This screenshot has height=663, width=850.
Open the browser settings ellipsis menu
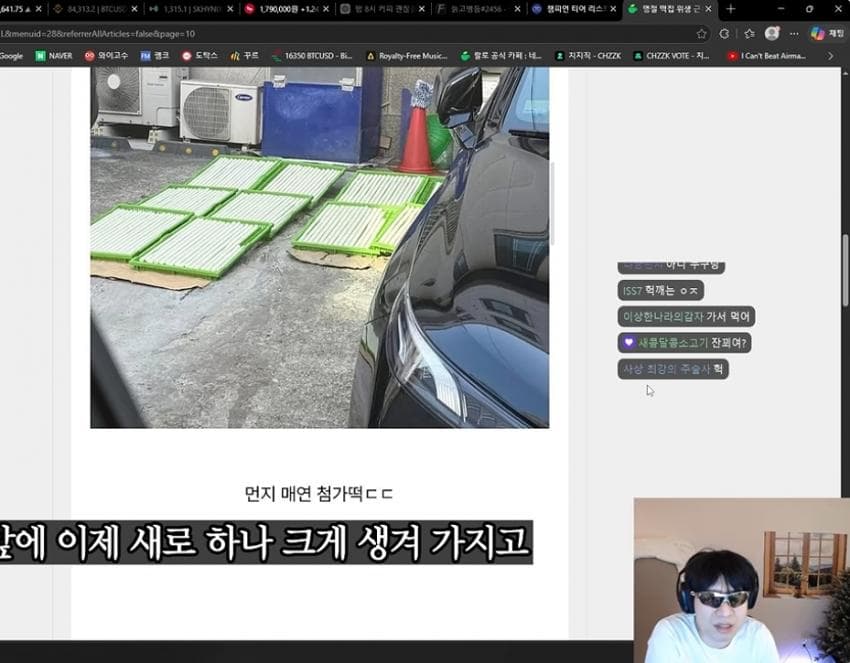click(x=794, y=34)
